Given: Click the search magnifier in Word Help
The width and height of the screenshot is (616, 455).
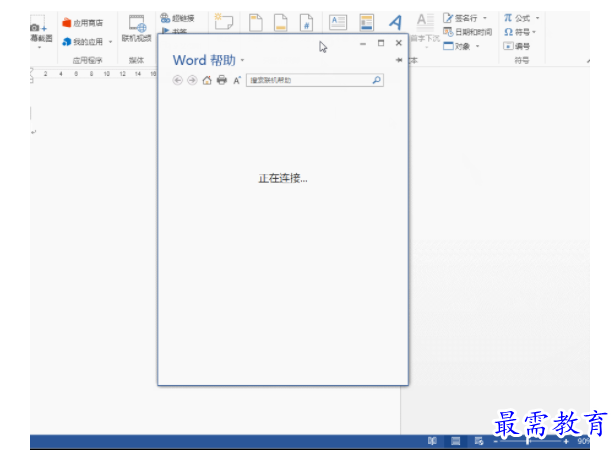Looking at the screenshot, I should pos(376,80).
